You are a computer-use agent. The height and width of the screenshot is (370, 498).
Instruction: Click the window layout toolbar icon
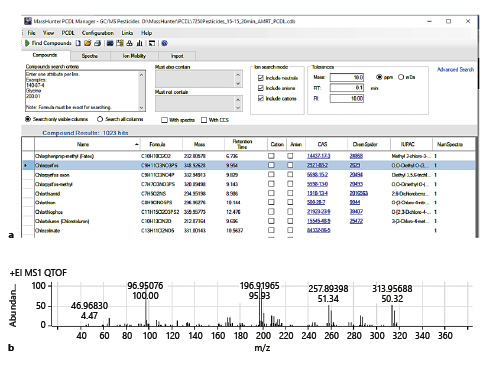click(152, 43)
